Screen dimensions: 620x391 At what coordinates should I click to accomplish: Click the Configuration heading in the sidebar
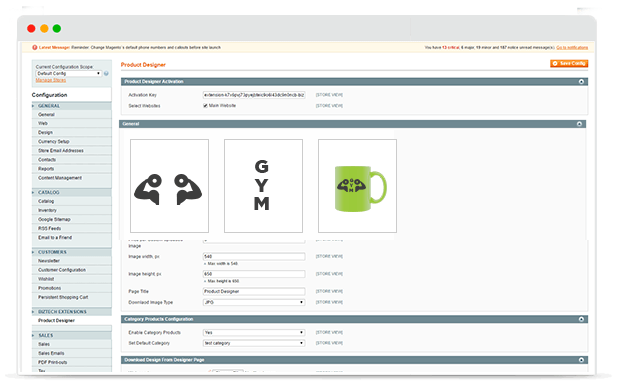49,95
